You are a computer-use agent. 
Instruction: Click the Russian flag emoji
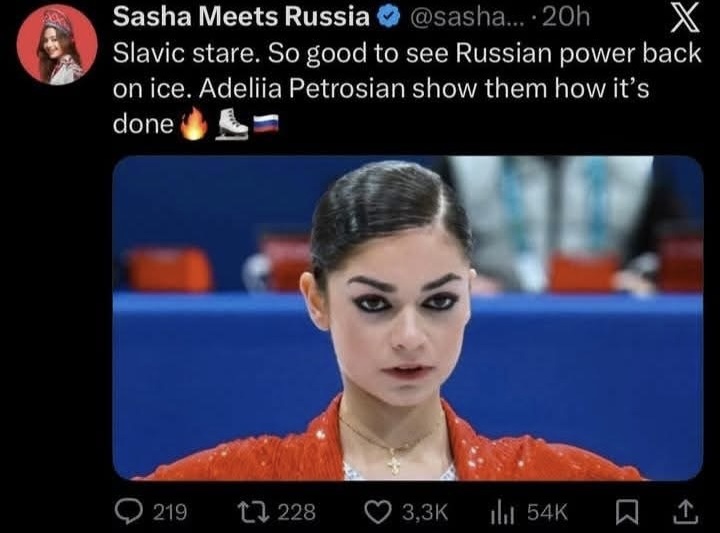(x=266, y=123)
